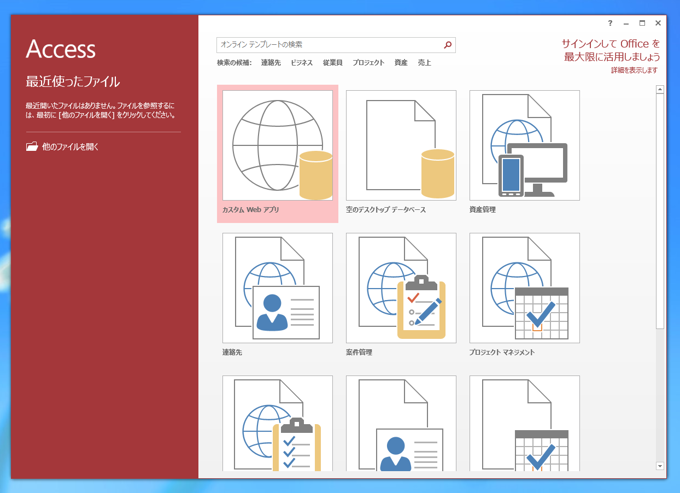The height and width of the screenshot is (493, 680).
Task: Click the scrollbar up arrow
Action: click(x=660, y=89)
